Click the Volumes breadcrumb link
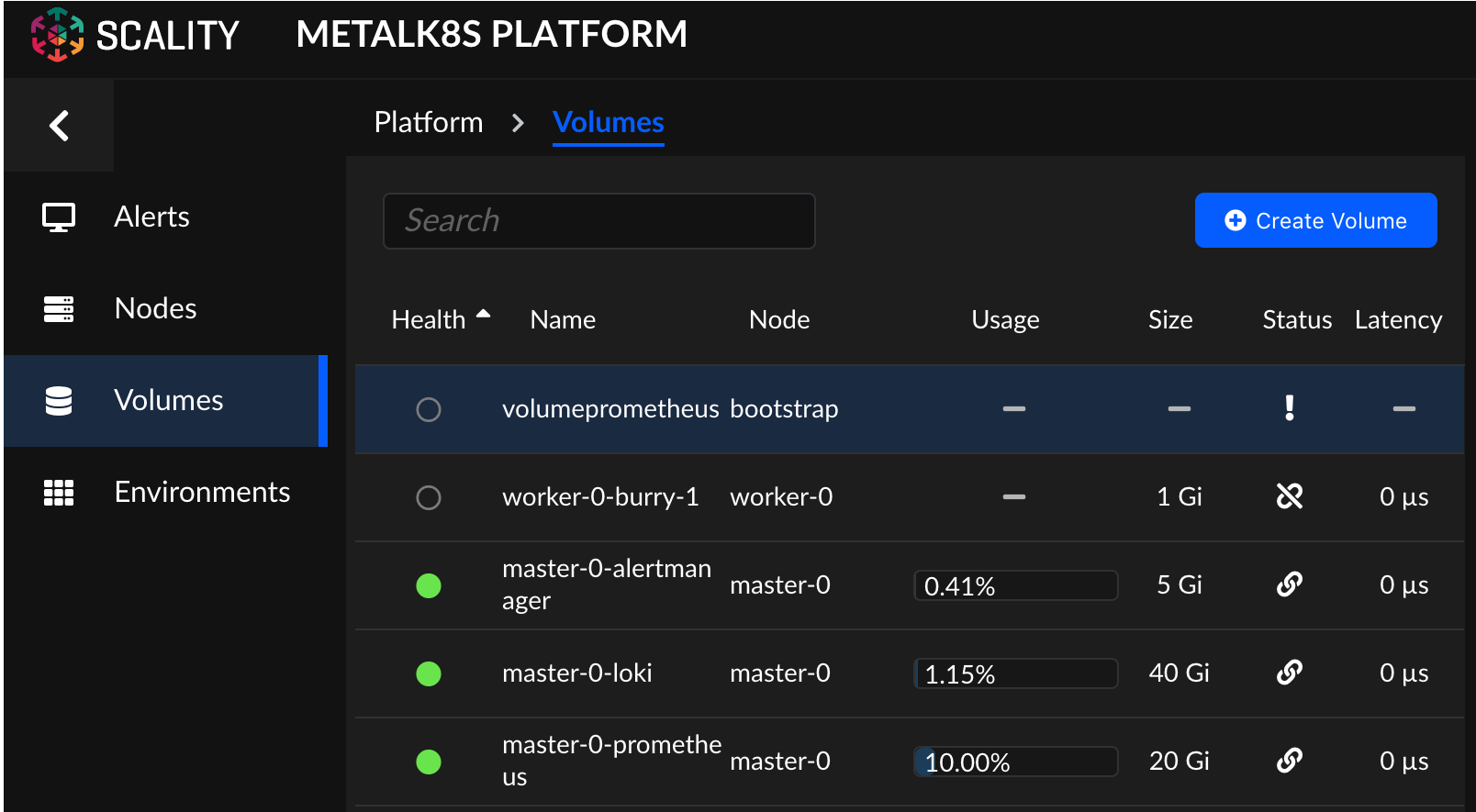 (609, 122)
